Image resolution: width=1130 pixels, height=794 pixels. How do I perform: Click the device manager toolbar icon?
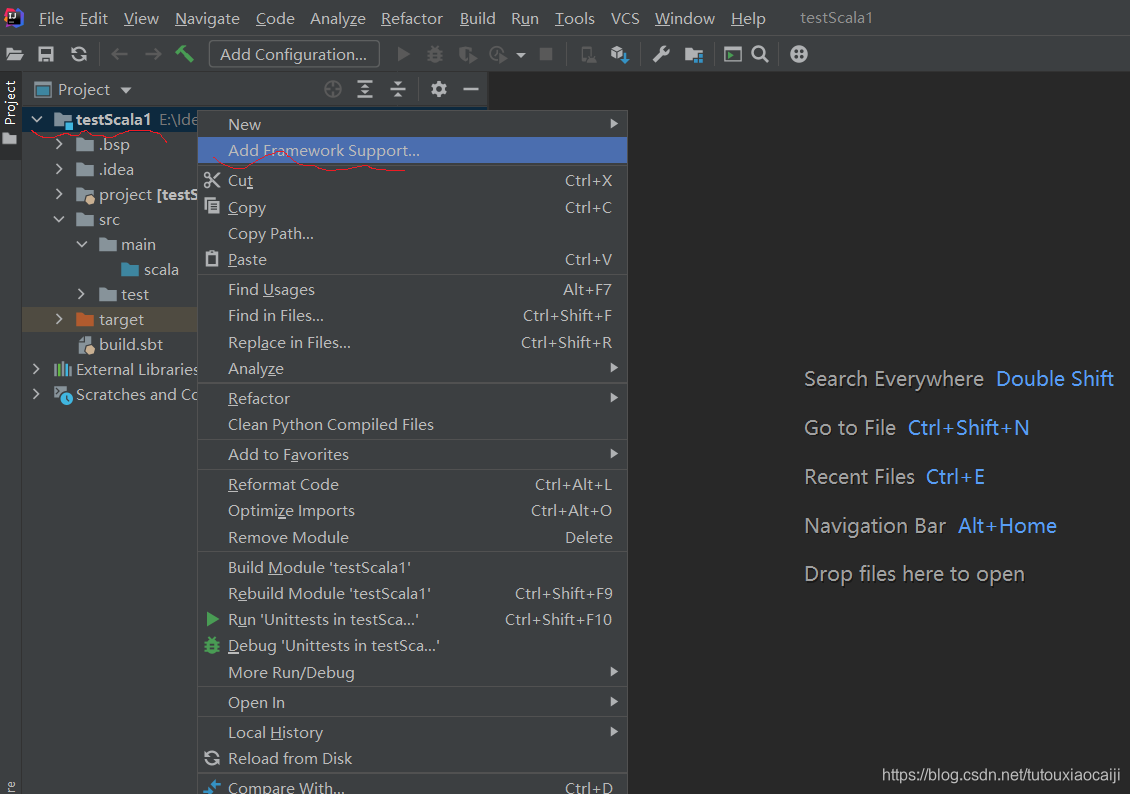pos(588,55)
